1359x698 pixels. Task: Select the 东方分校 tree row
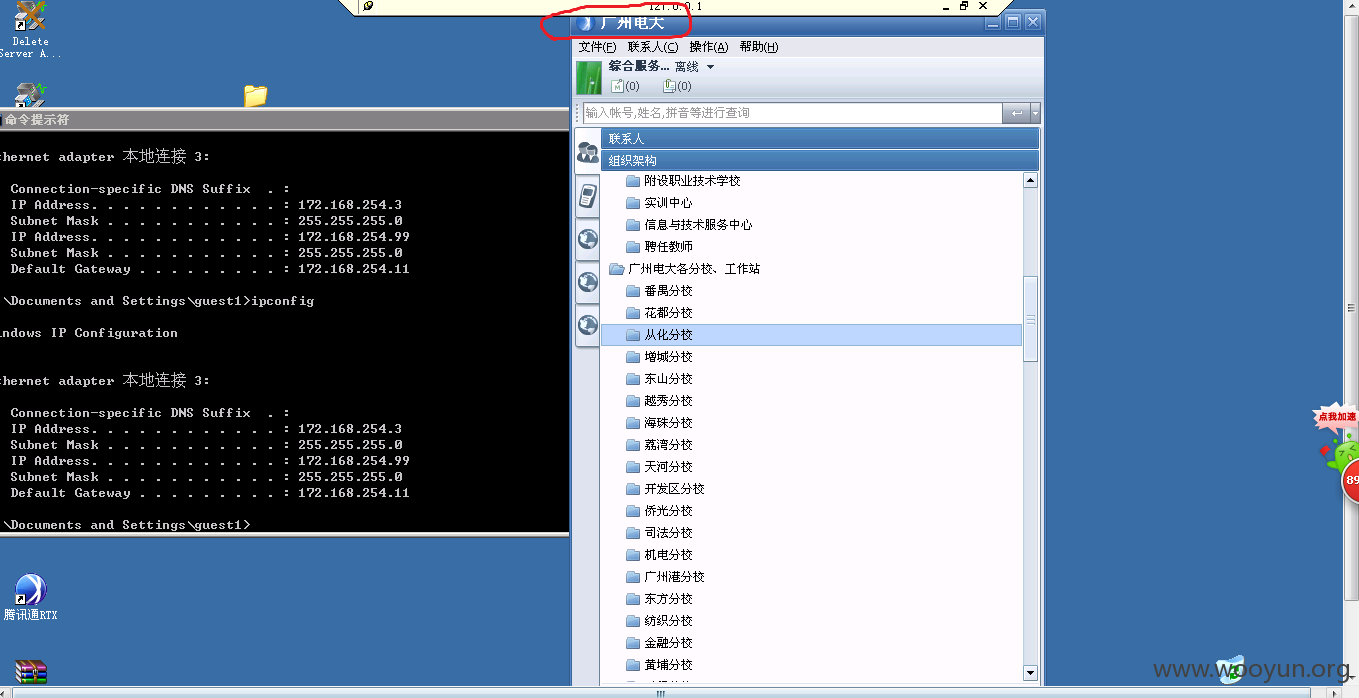811,599
